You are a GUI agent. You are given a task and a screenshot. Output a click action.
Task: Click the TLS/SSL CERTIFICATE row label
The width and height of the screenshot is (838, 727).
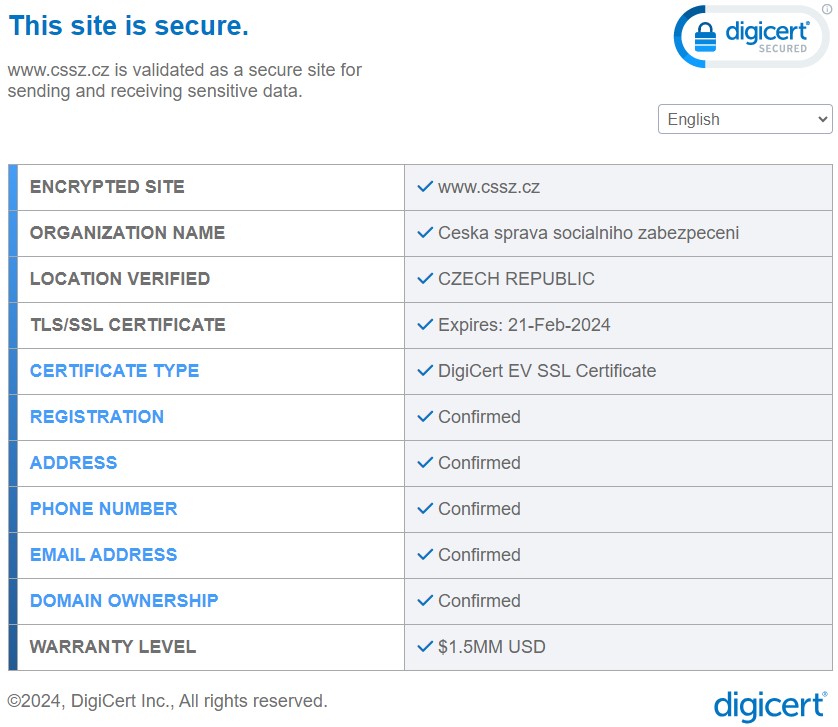[x=128, y=325]
